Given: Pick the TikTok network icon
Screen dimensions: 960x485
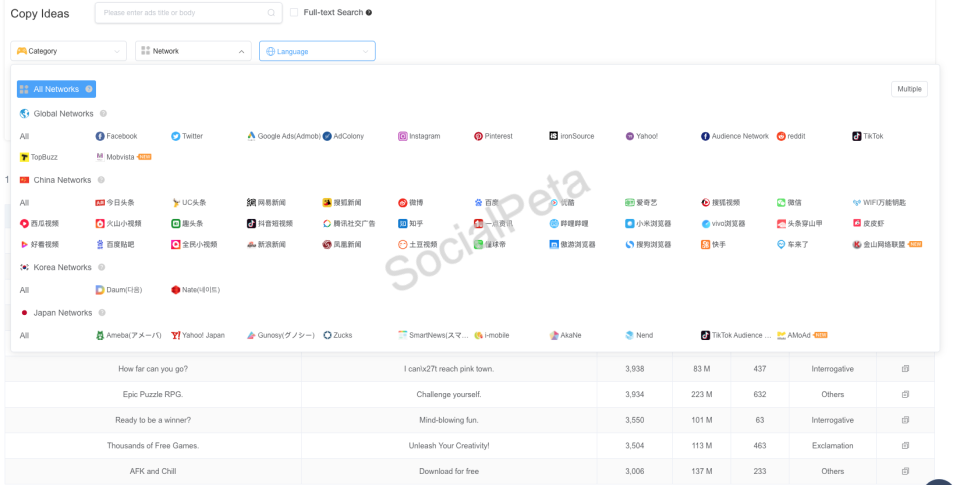Looking at the screenshot, I should click(857, 136).
